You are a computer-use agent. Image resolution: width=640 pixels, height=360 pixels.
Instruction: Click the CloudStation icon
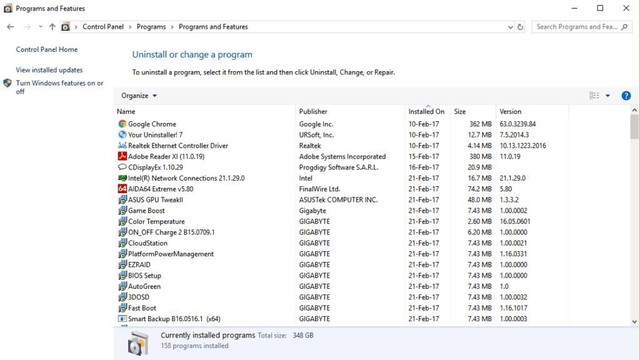(122, 243)
